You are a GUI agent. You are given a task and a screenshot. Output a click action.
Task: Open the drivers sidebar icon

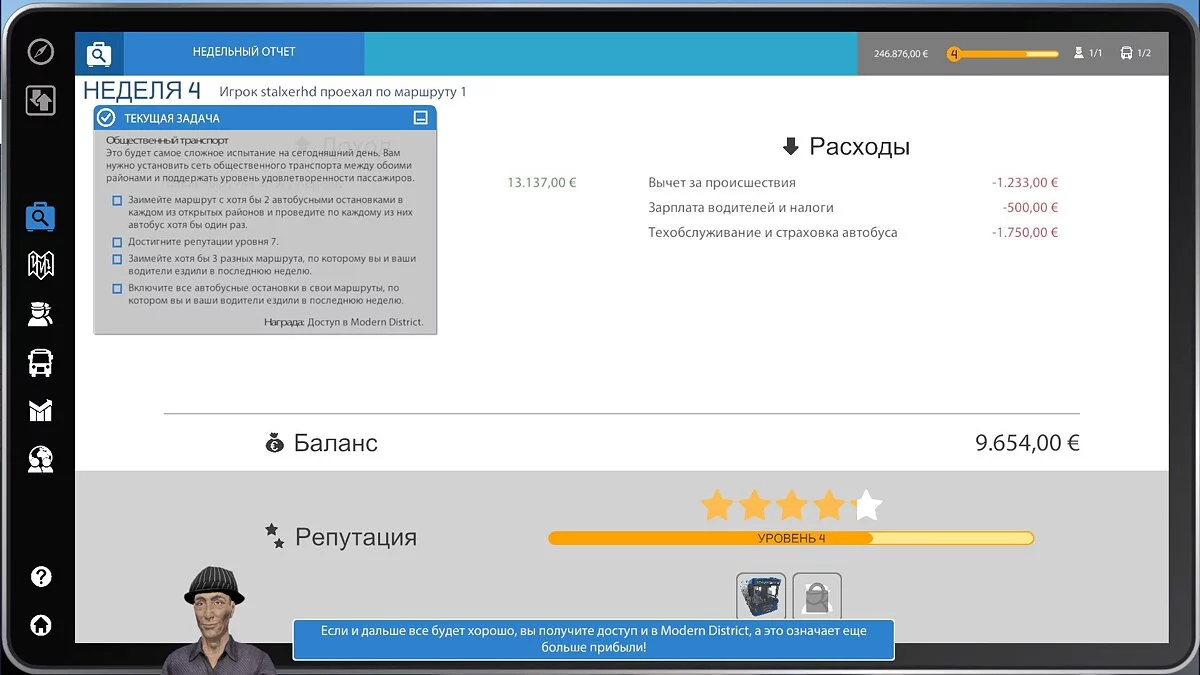click(x=40, y=314)
